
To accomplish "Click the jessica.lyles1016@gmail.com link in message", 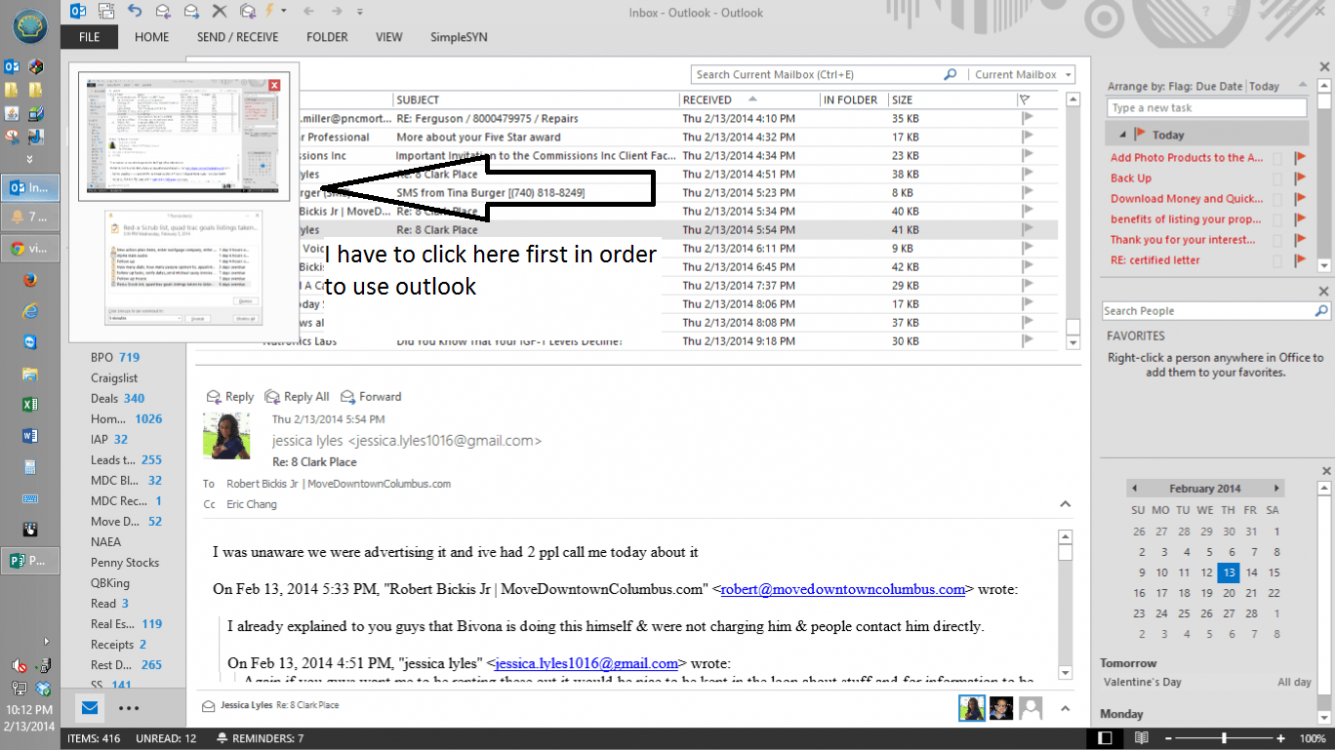I will point(586,663).
